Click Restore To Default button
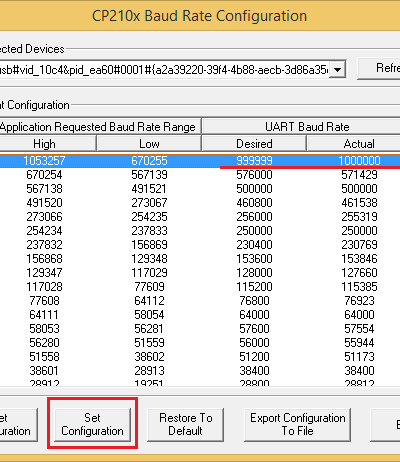Viewport: 400px width, 462px height. click(185, 424)
